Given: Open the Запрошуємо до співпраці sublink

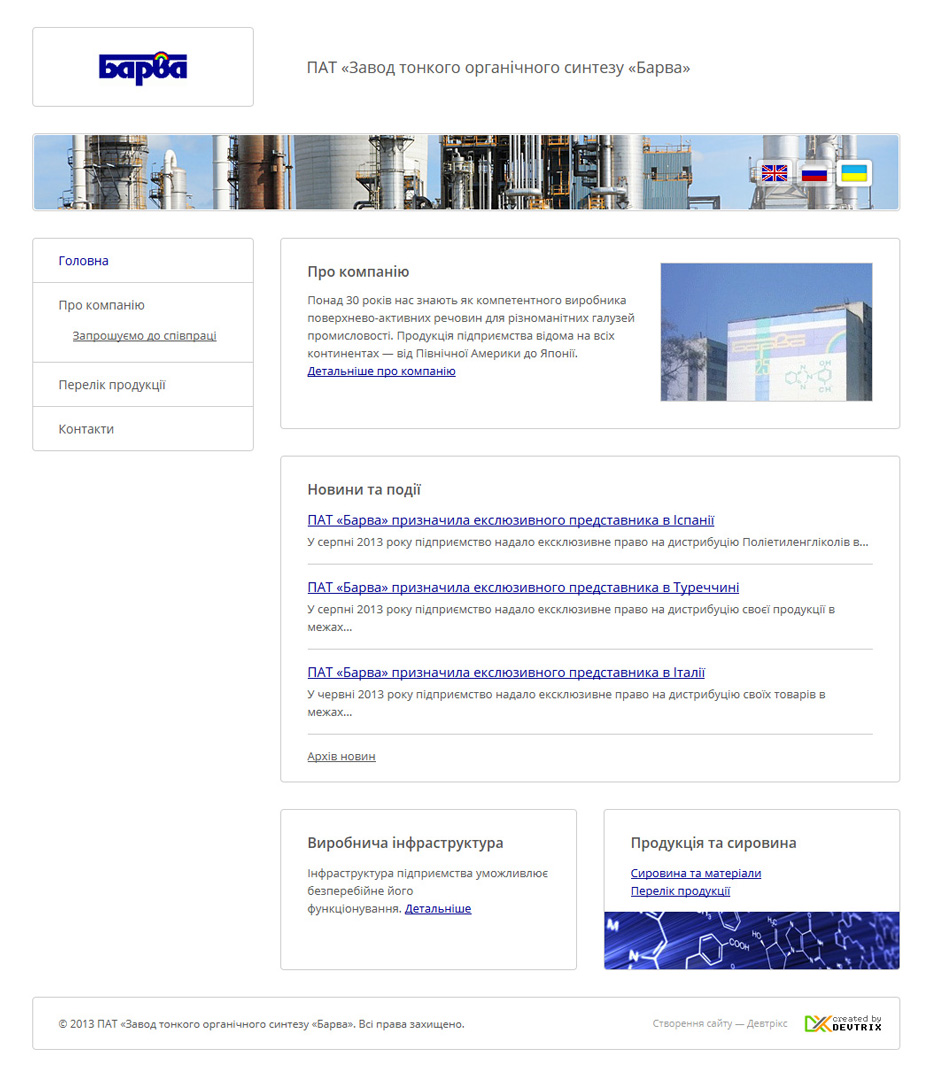Looking at the screenshot, I should (144, 336).
